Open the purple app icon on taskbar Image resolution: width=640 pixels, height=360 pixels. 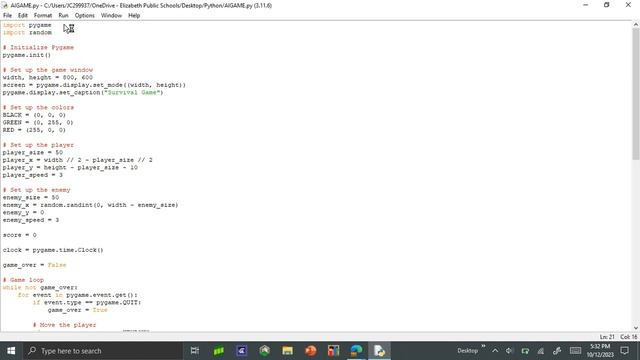[x=242, y=351]
